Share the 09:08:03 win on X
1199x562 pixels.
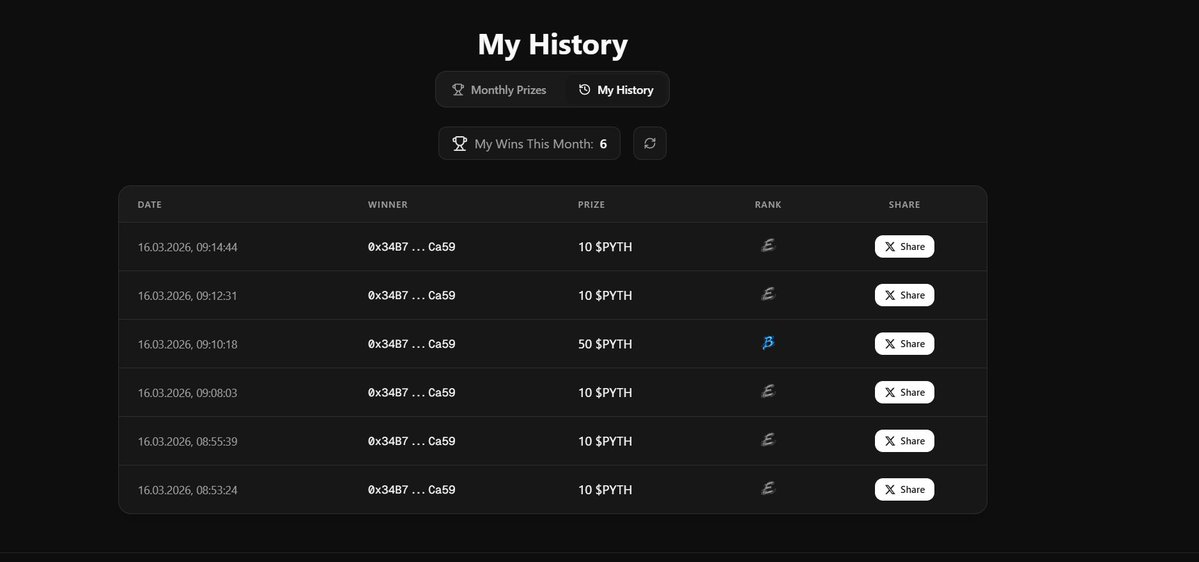[905, 392]
